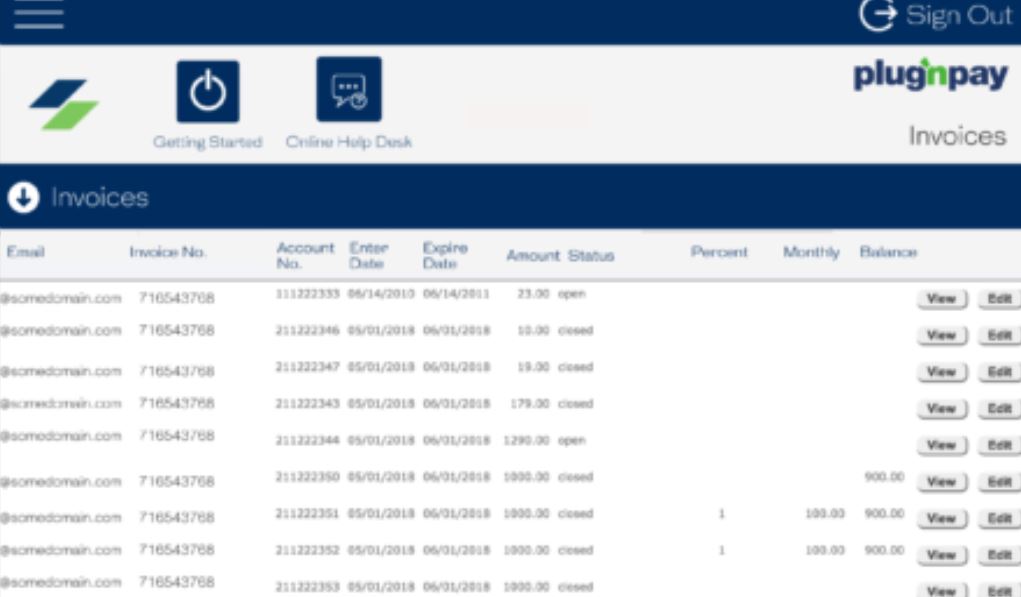The image size is (1021, 597).
Task: Open the hamburger navigation menu
Action: 38,14
